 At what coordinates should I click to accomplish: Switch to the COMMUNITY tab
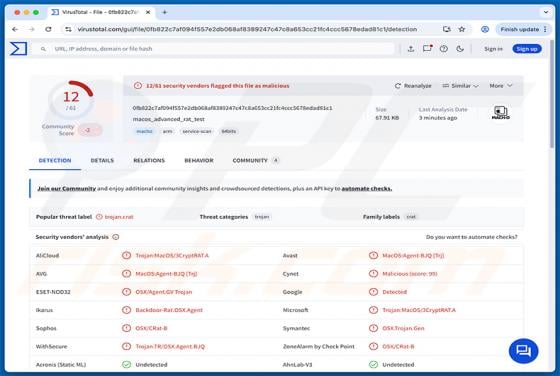tap(255, 160)
